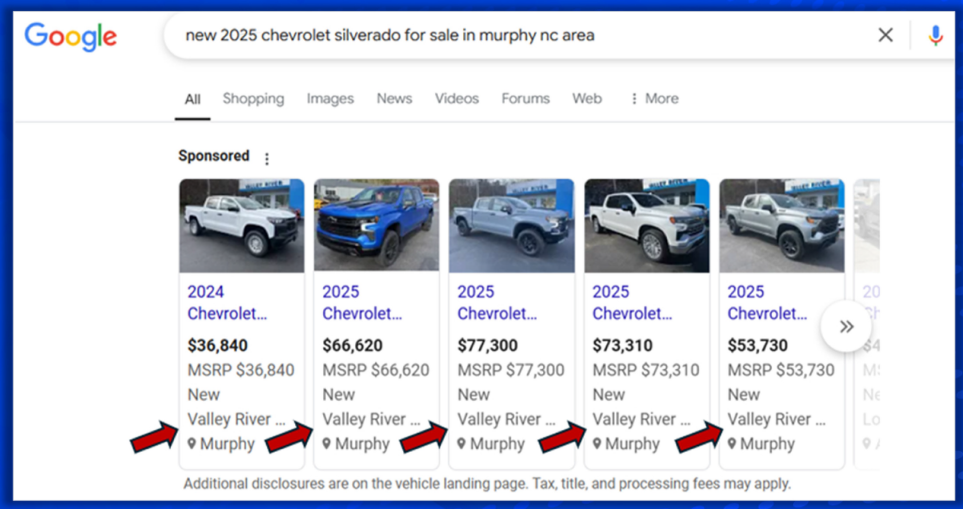Click the Additional disclosures notice text
Viewport: 963px width, 509px height.
[x=487, y=483]
